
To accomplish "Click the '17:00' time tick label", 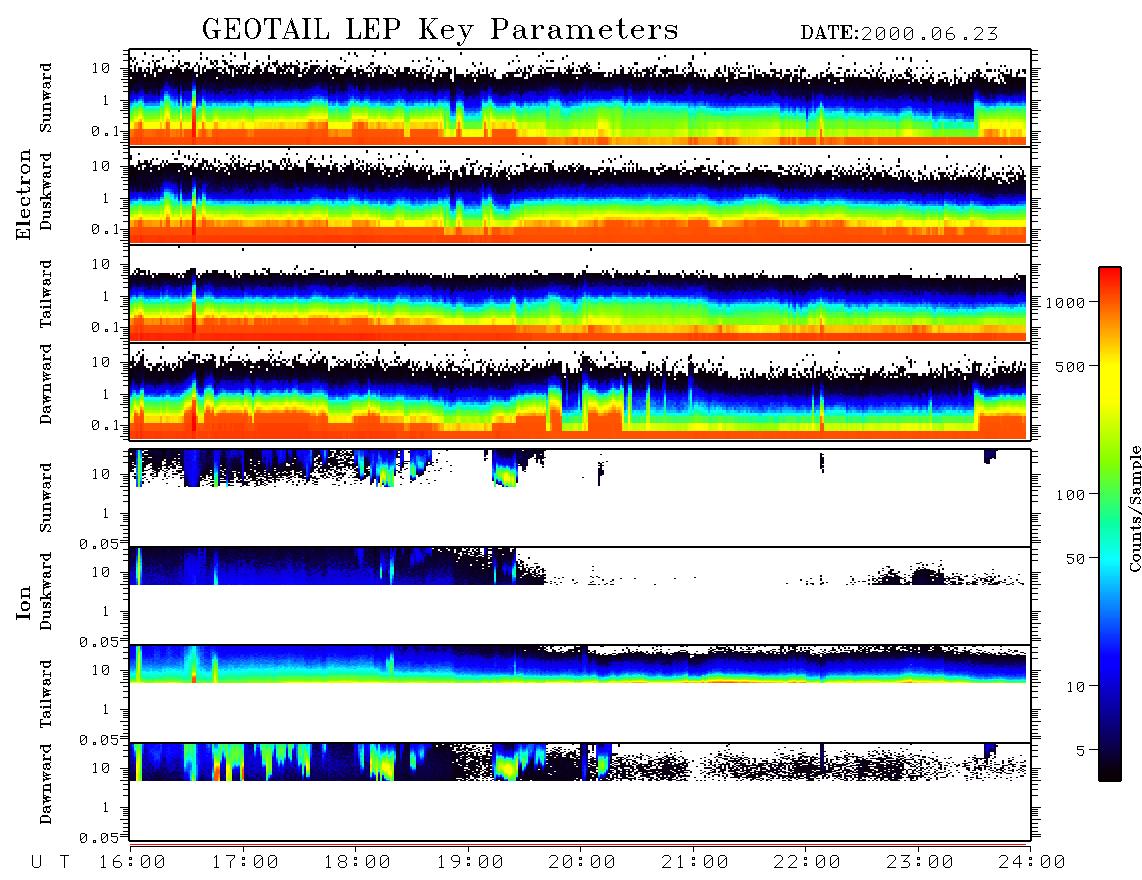I will click(245, 862).
